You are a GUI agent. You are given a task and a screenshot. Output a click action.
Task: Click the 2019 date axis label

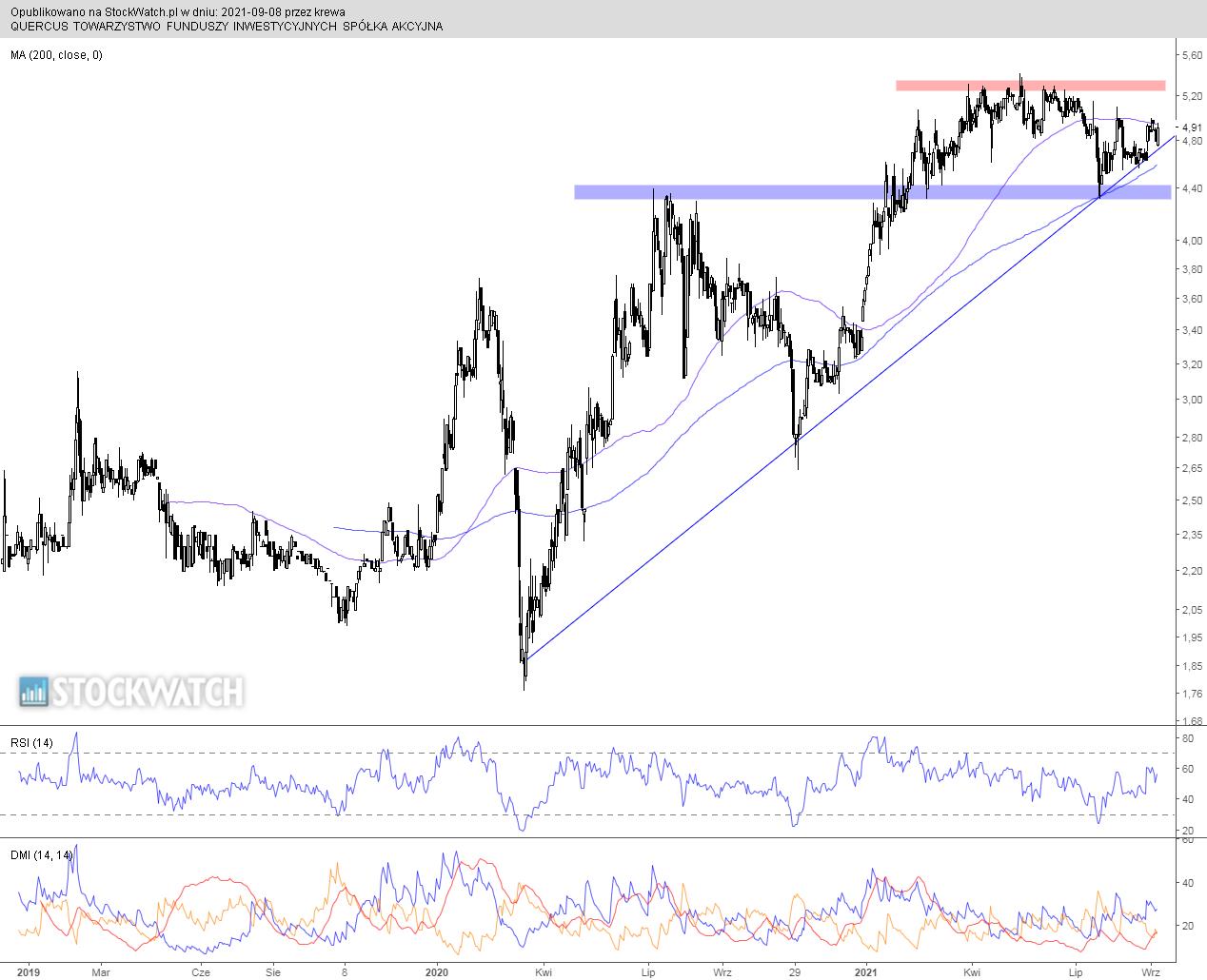click(28, 972)
